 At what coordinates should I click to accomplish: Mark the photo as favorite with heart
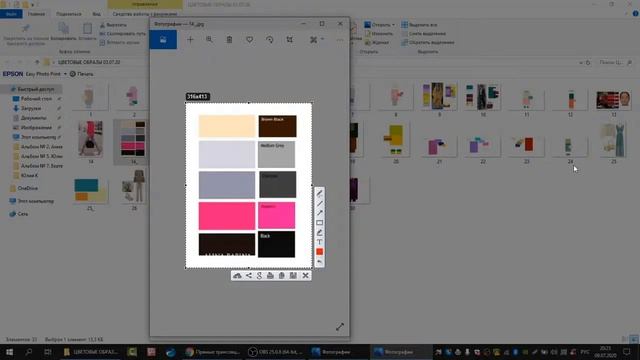(249, 40)
